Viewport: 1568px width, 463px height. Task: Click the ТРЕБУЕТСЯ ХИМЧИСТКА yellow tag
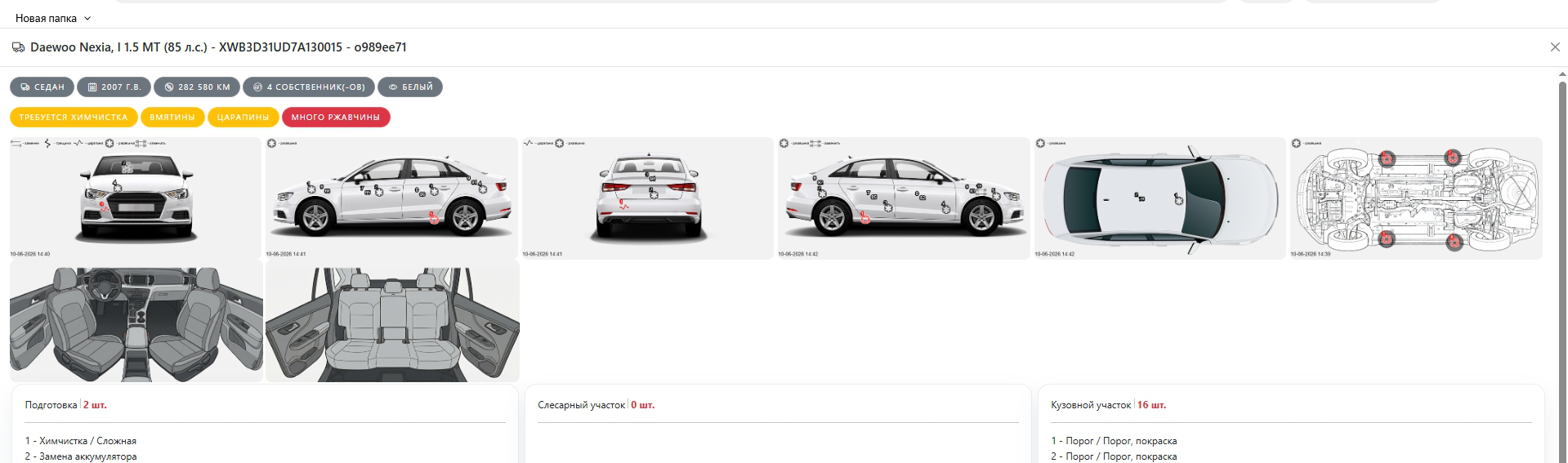(x=74, y=117)
